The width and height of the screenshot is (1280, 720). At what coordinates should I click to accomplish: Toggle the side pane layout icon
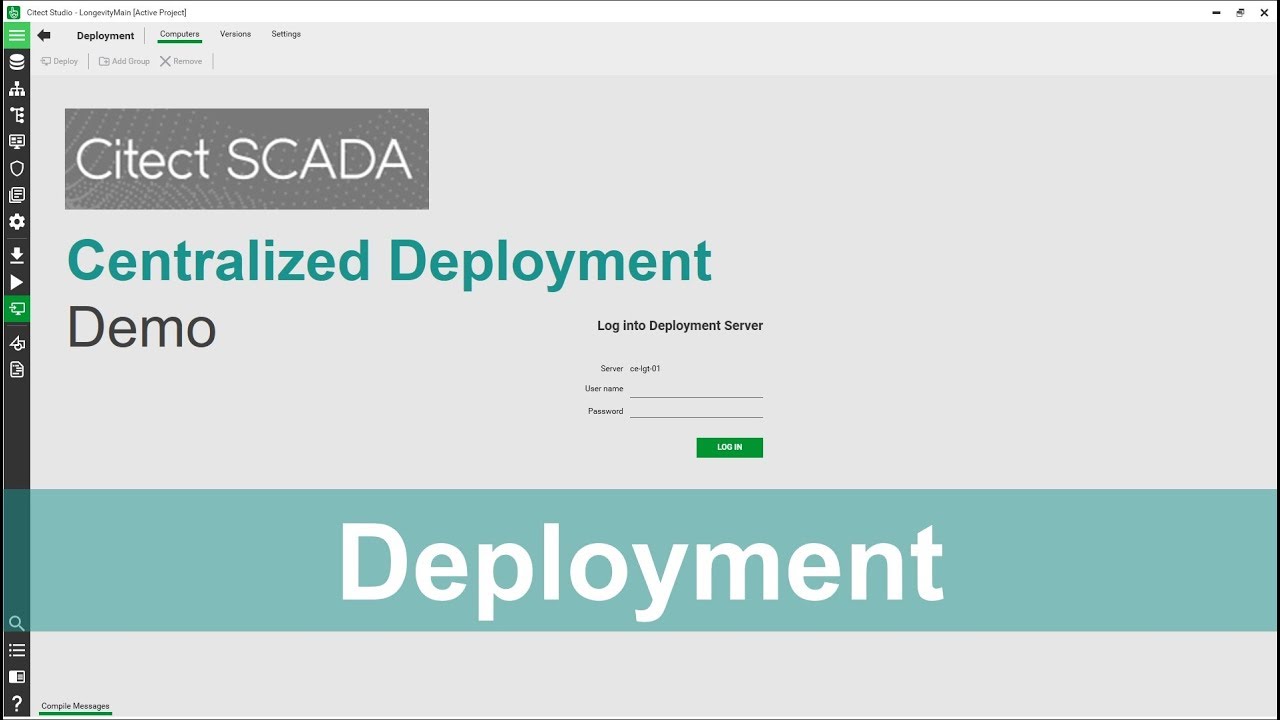(x=16, y=677)
